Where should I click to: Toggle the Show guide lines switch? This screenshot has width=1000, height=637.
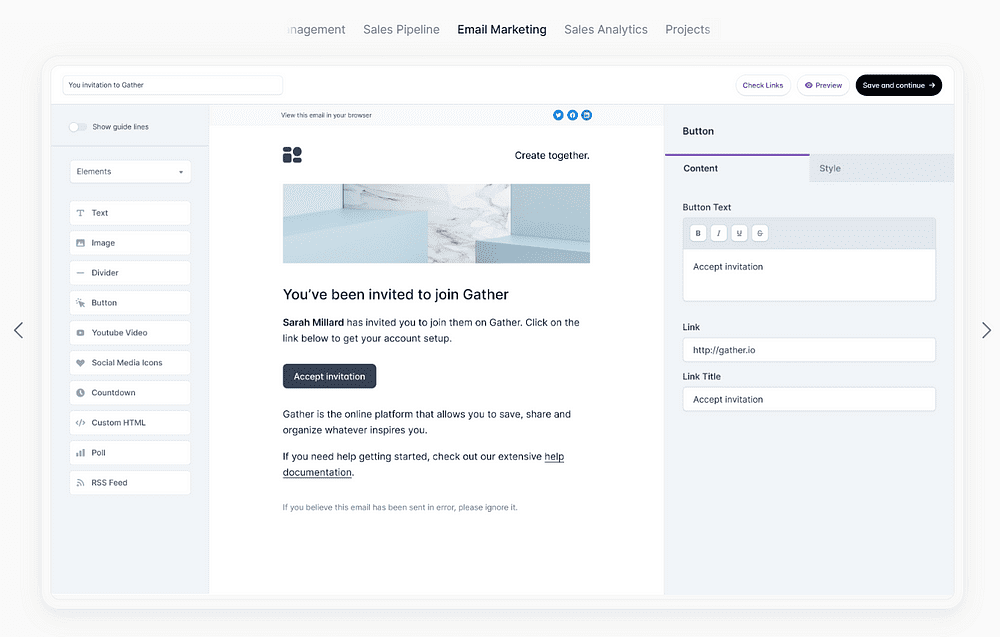click(78, 127)
